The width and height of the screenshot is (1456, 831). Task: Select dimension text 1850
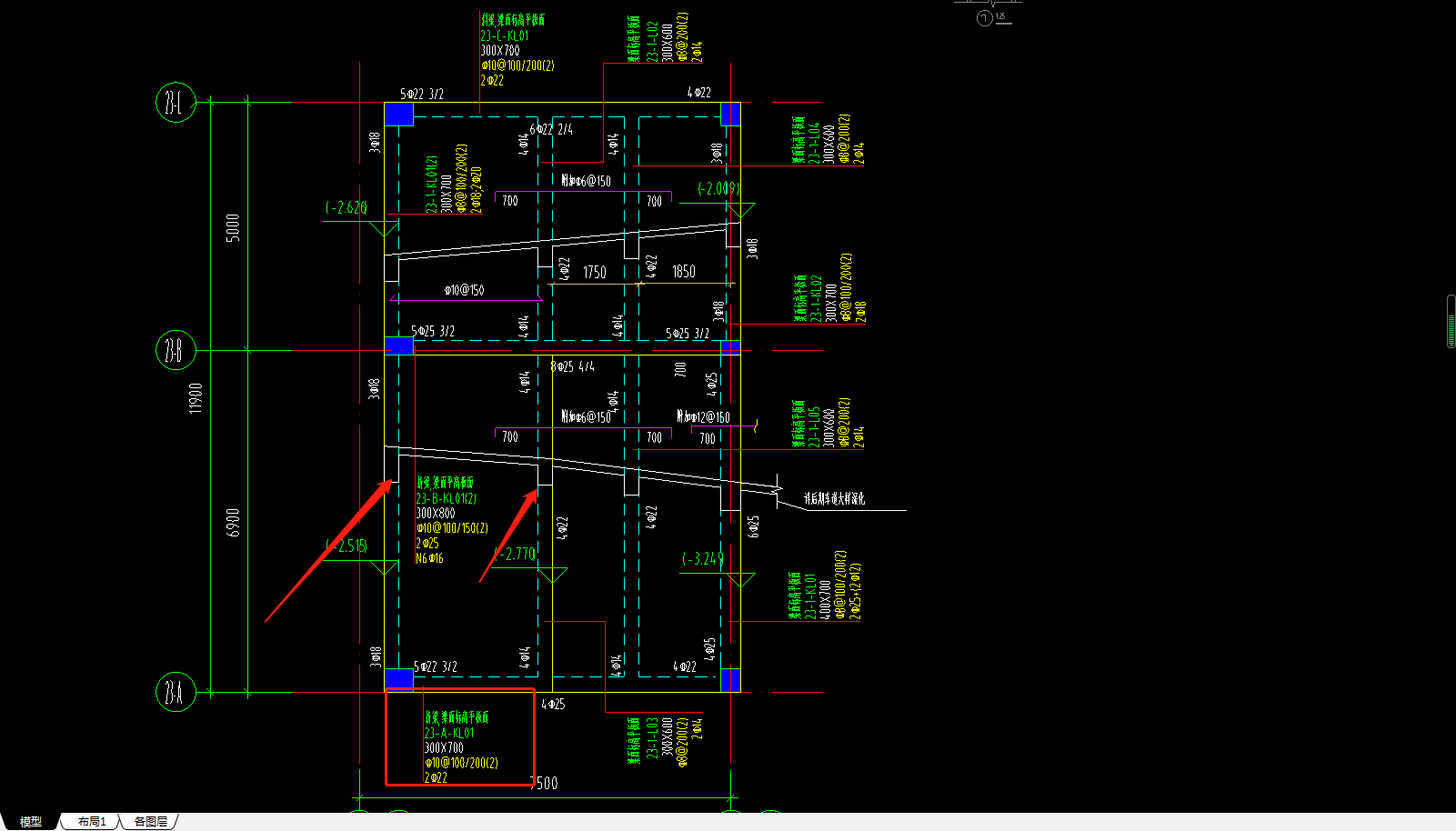684,271
